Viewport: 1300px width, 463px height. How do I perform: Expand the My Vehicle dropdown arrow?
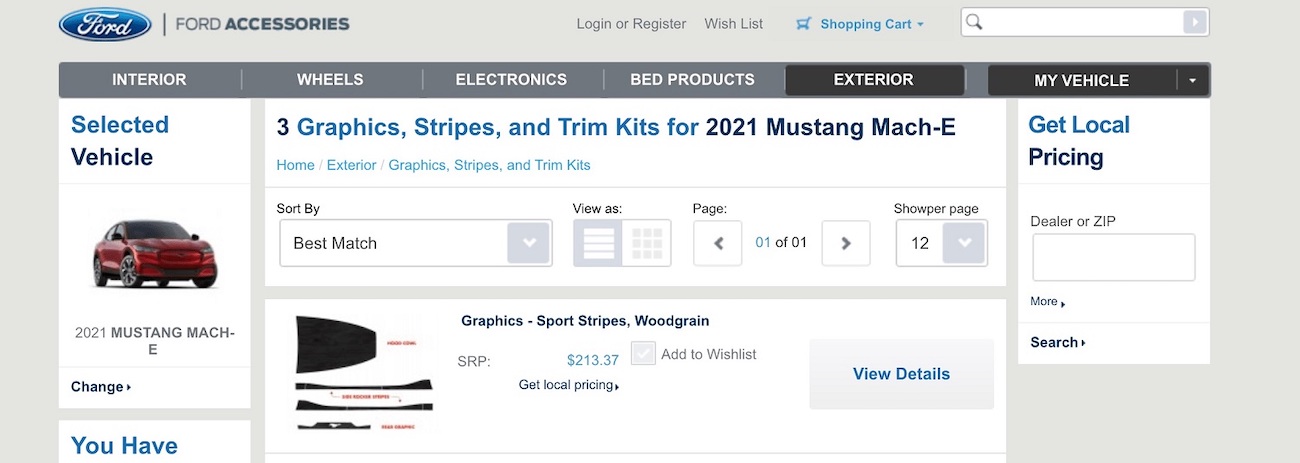[x=1192, y=81]
